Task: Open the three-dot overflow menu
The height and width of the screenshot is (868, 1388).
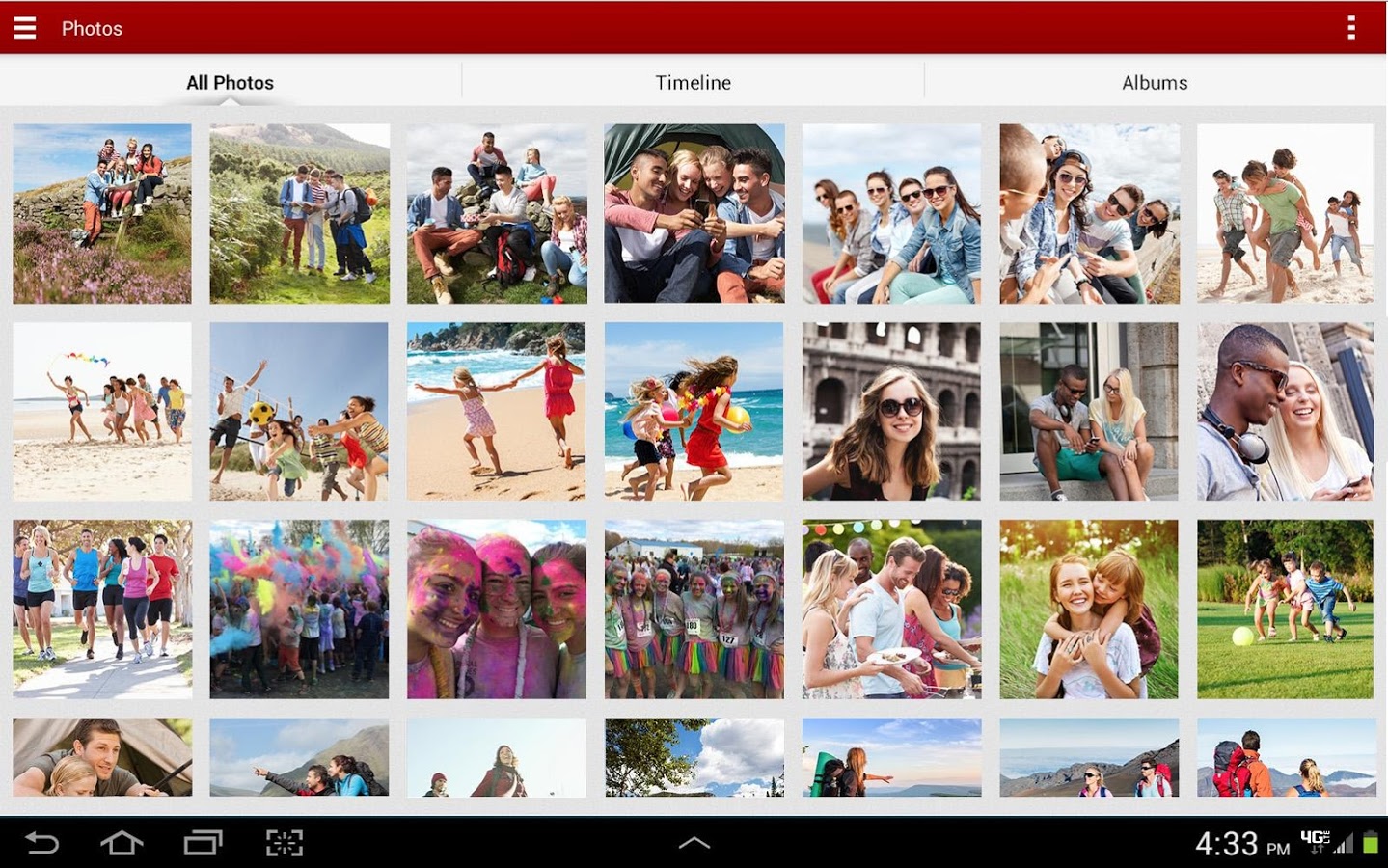Action: pyautogui.click(x=1351, y=28)
